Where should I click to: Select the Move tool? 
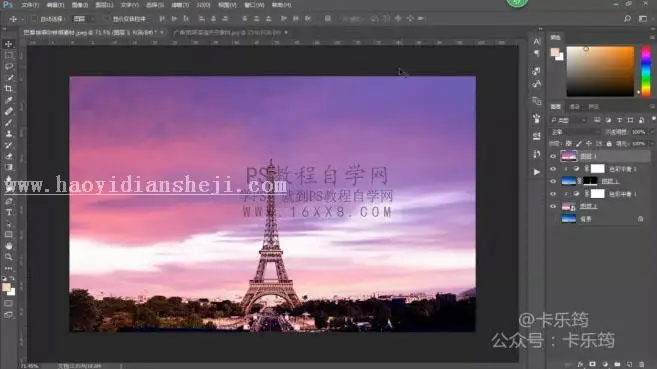point(8,44)
